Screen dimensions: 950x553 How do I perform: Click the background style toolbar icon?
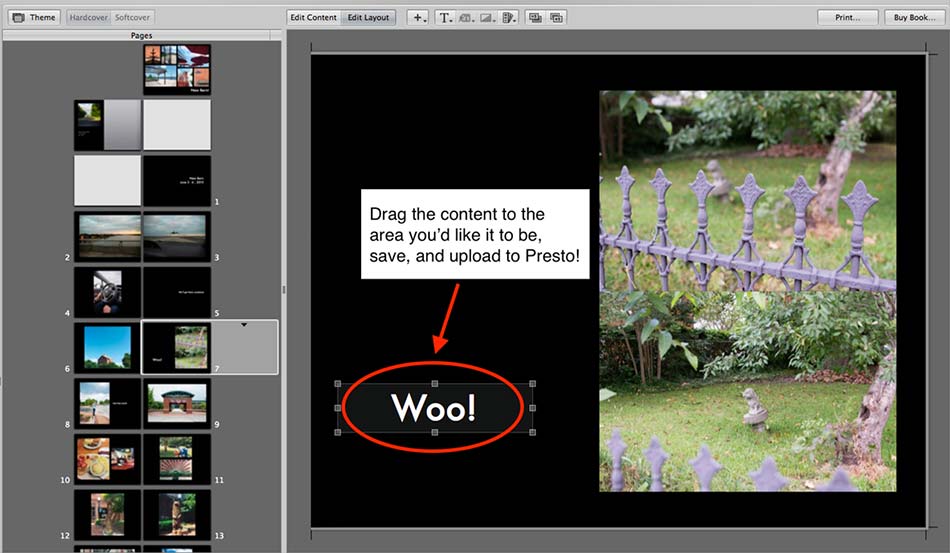[x=488, y=18]
